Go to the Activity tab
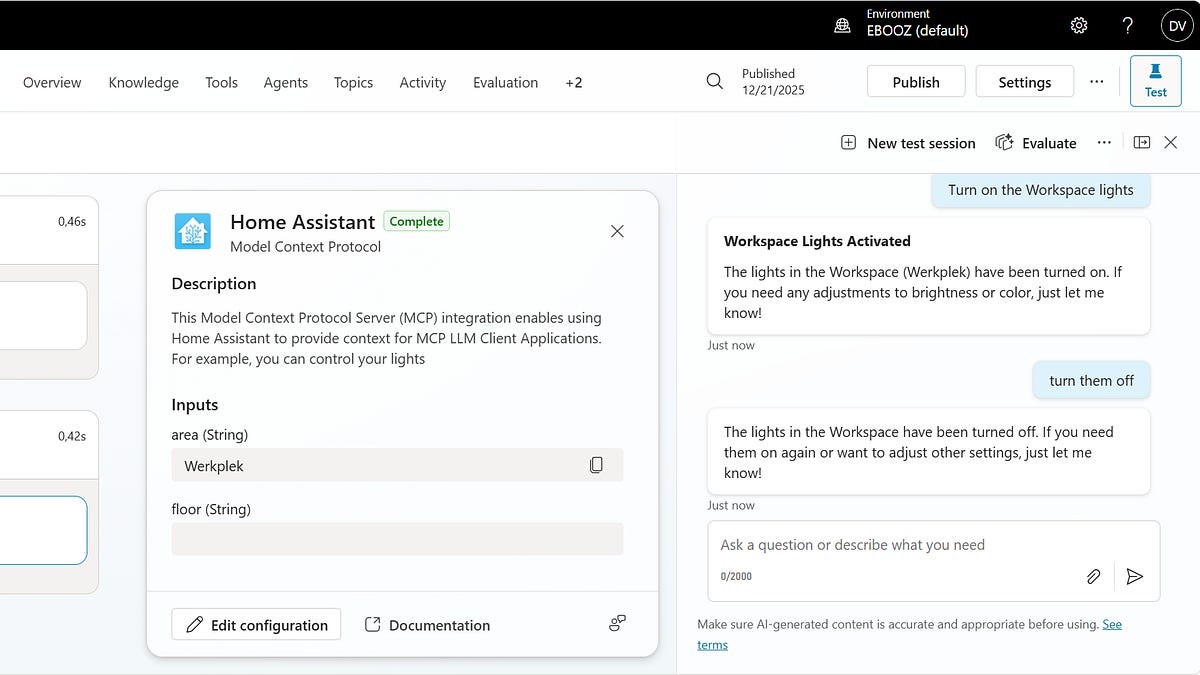Screen dimensions: 1200x675 (x=423, y=82)
